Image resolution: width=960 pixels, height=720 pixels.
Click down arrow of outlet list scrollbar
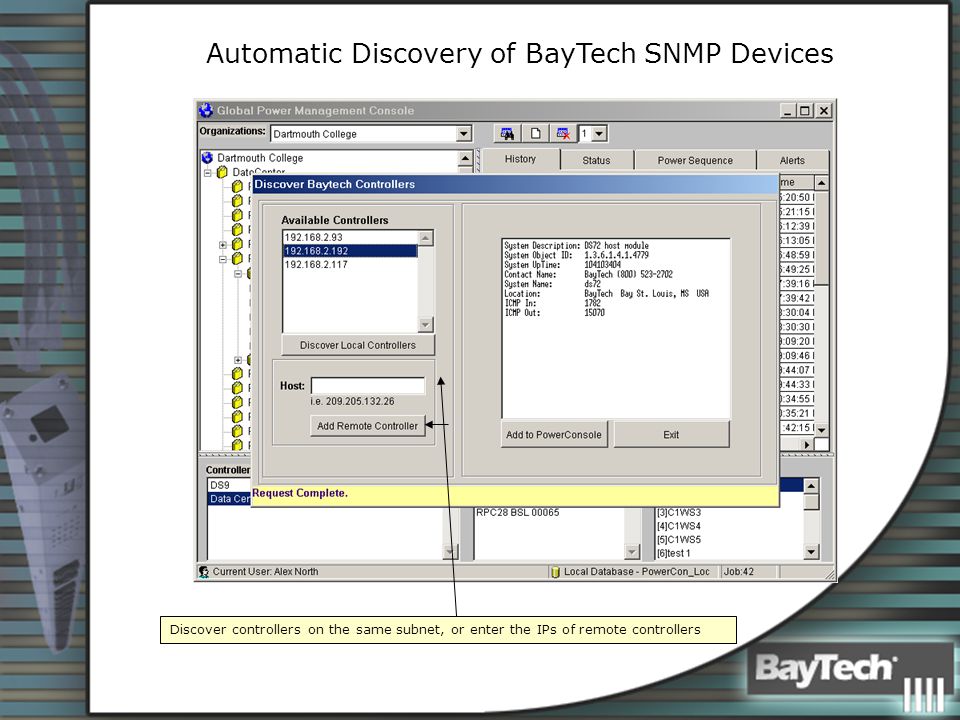(x=811, y=552)
